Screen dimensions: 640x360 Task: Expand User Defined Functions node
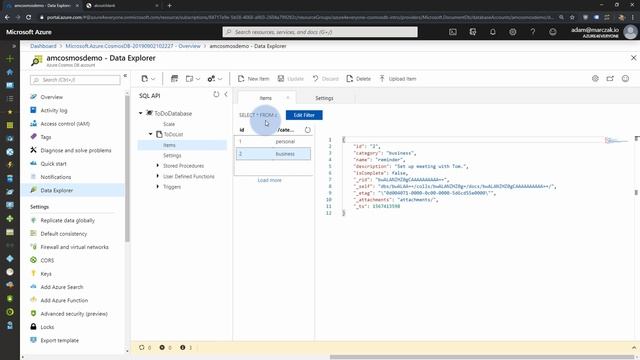point(158,176)
